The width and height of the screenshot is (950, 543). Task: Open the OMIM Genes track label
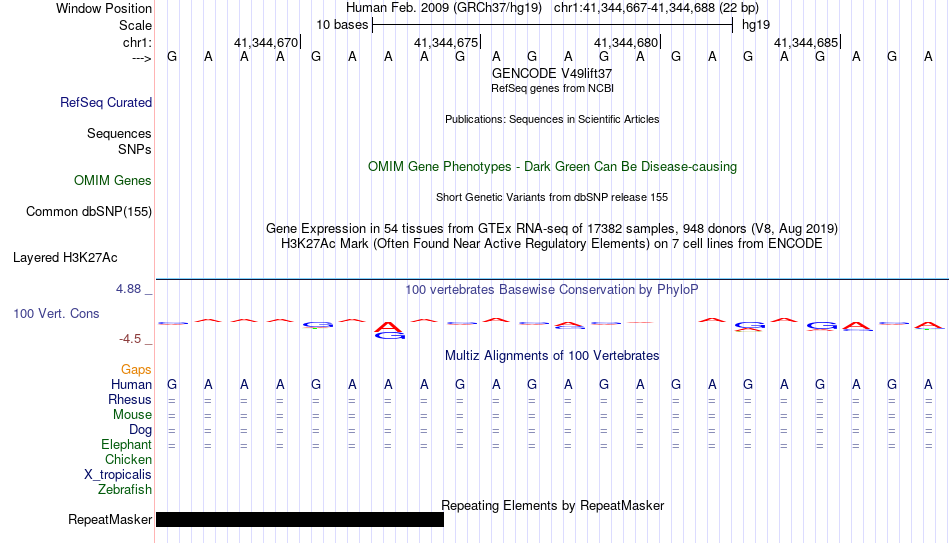point(113,181)
